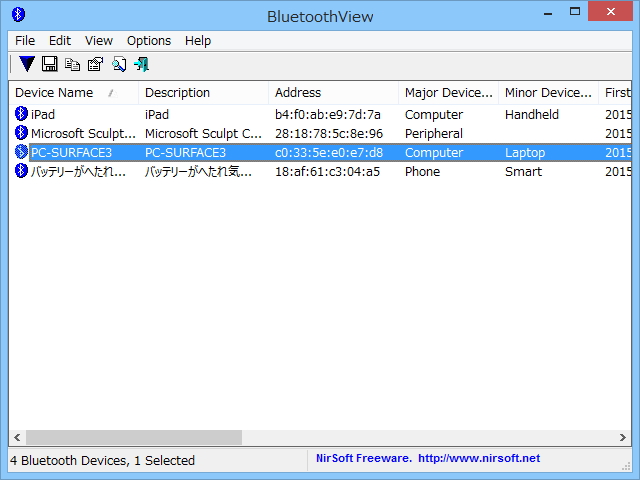
Task: Click the Smart minor device cell
Action: tap(523, 171)
